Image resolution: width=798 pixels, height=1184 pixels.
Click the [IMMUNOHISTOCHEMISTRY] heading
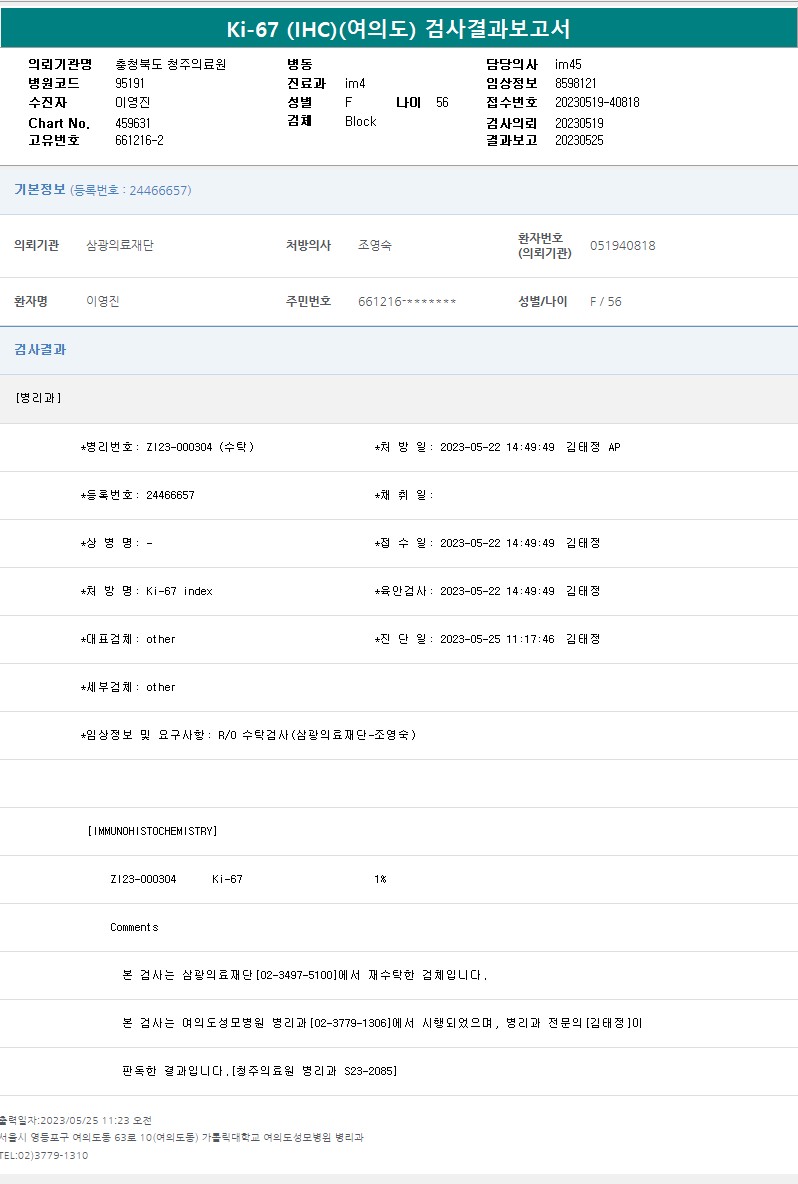tap(152, 831)
